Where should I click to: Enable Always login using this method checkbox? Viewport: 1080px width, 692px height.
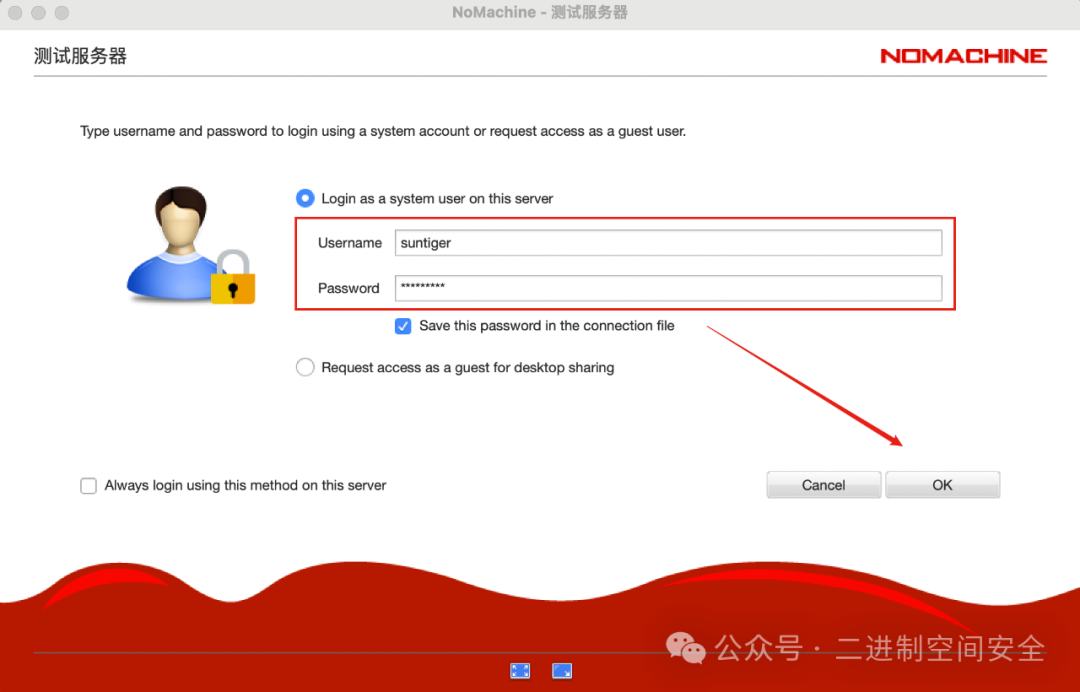(88, 485)
